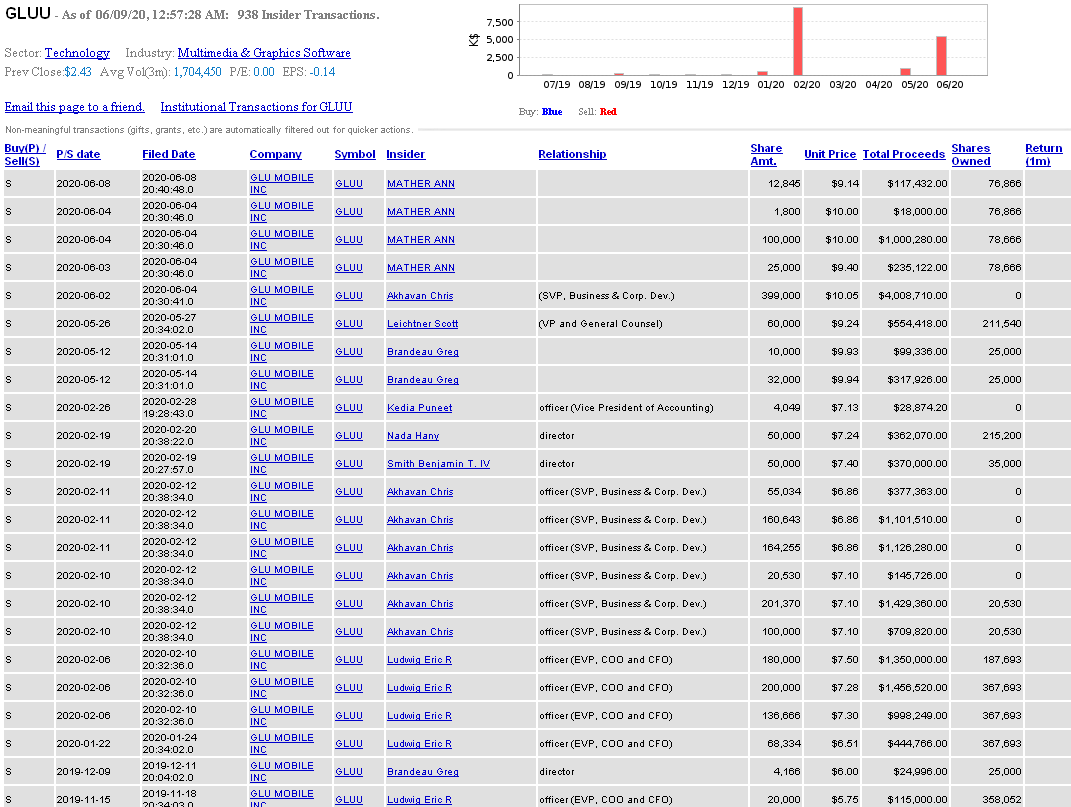Select the Avg Vol 1,704,450 value
1071x807 pixels.
[197, 72]
